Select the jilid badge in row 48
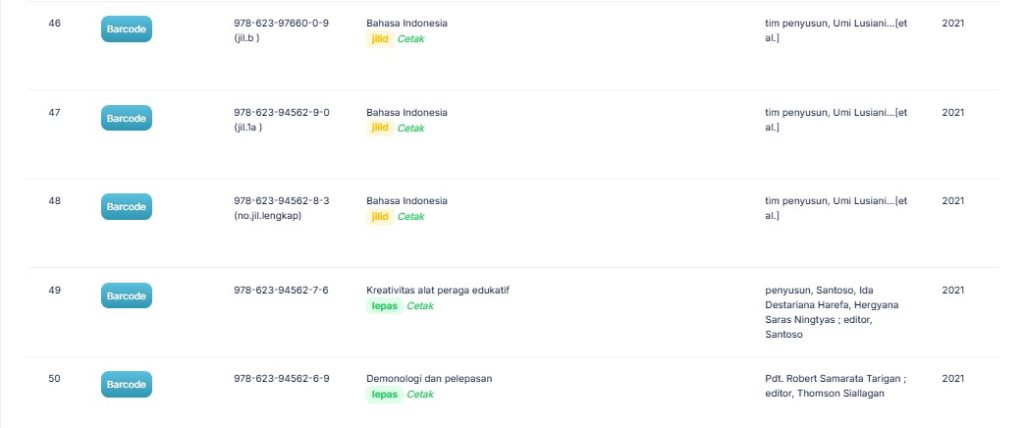The width and height of the screenshot is (1024, 428). 380,217
